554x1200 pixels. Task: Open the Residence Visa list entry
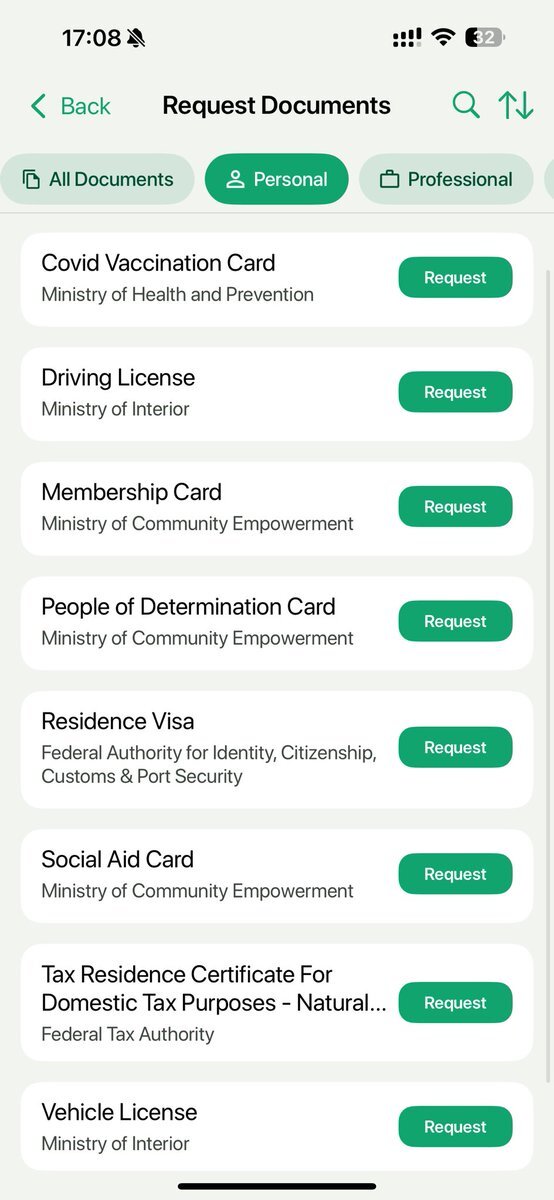coord(277,749)
